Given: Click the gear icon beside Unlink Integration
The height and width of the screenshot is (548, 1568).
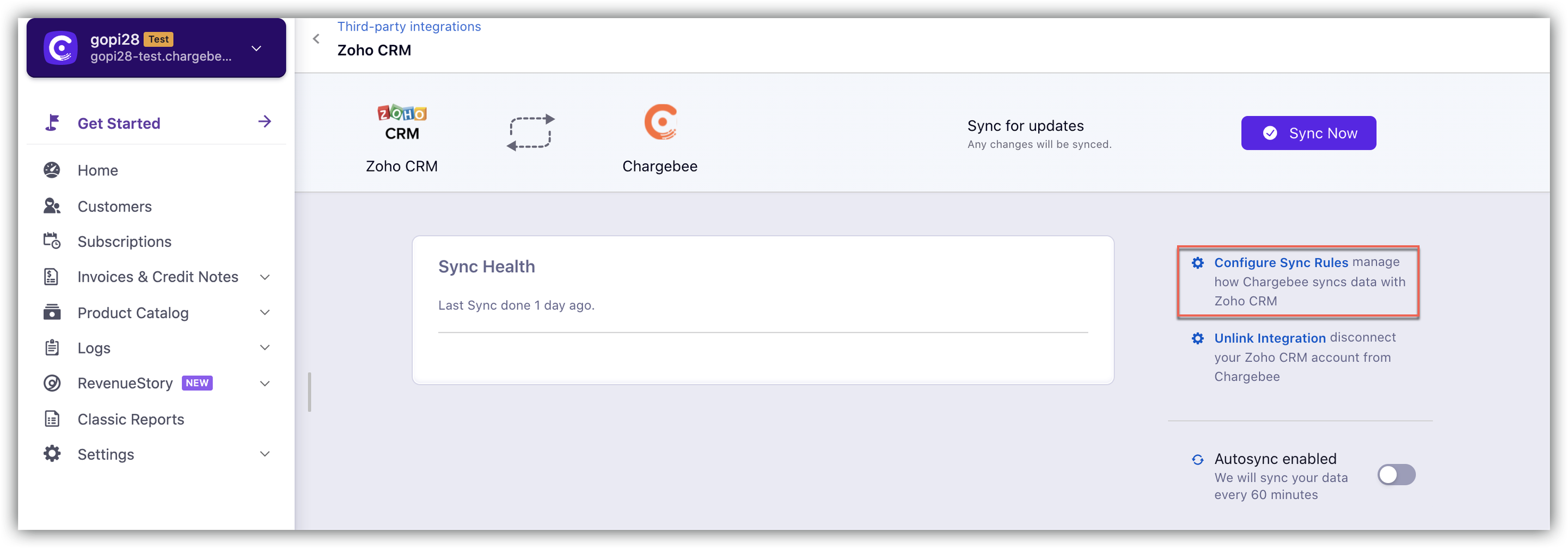Looking at the screenshot, I should pyautogui.click(x=1197, y=338).
